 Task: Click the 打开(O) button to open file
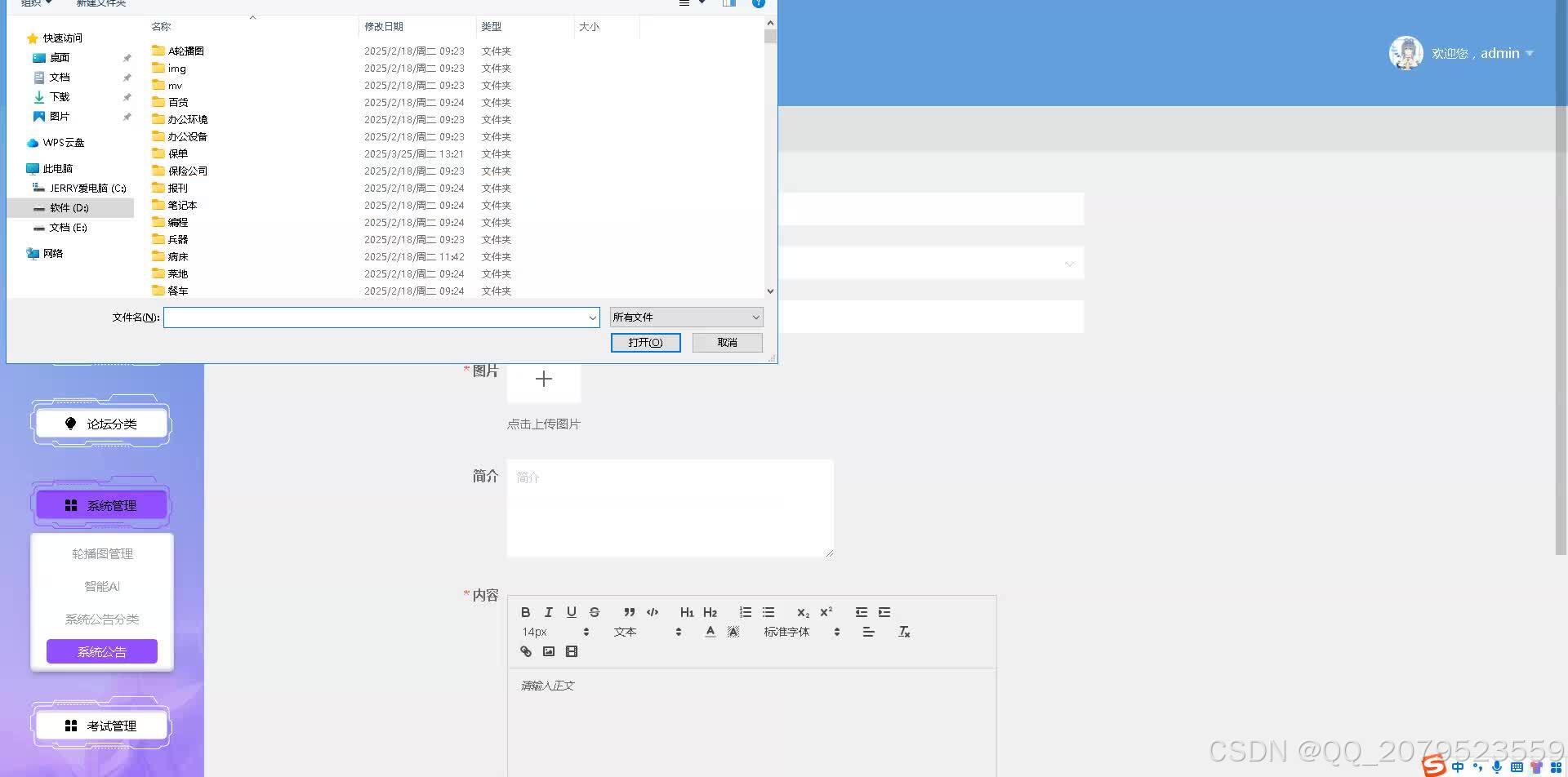(x=645, y=342)
